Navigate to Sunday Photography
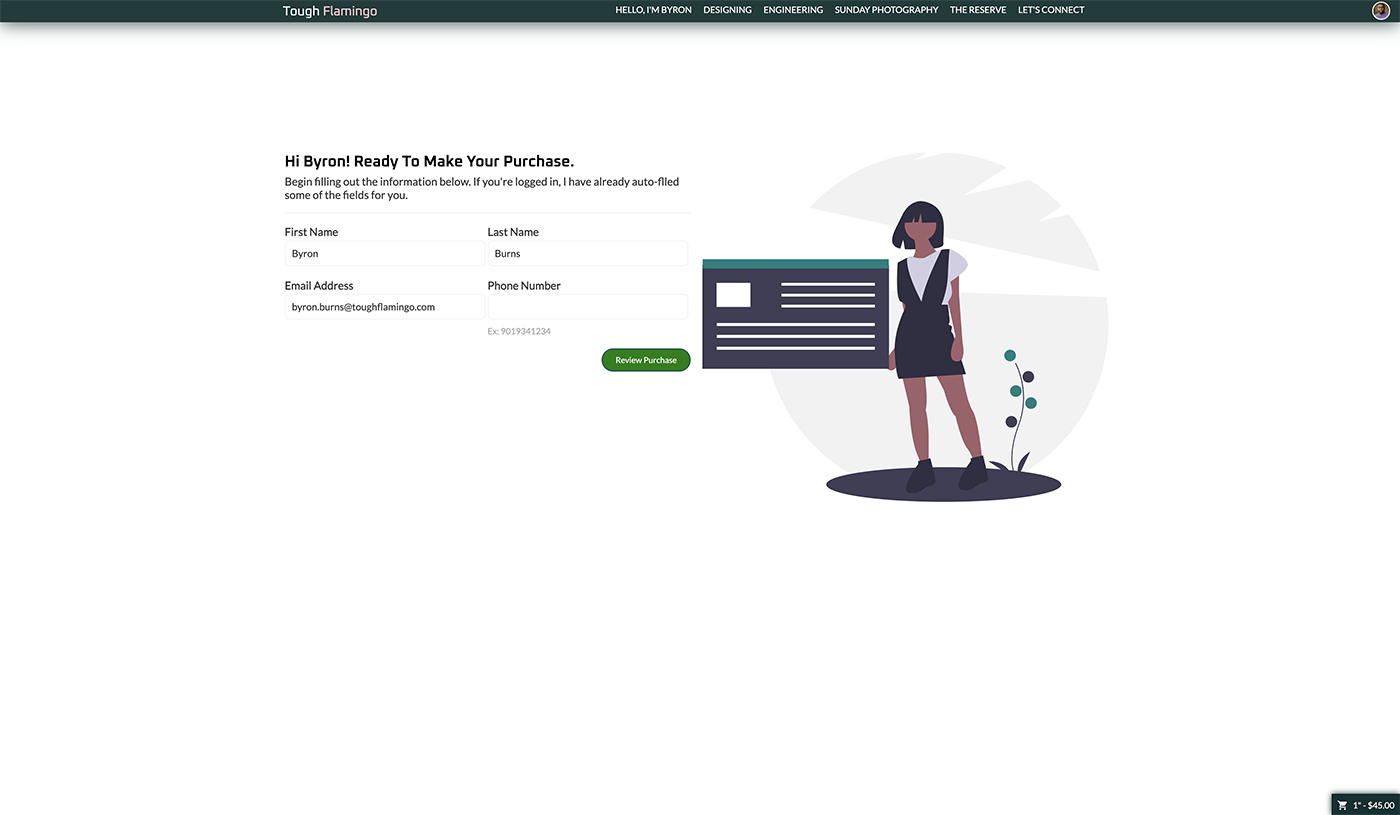Viewport: 1400px width, 815px height. click(886, 10)
